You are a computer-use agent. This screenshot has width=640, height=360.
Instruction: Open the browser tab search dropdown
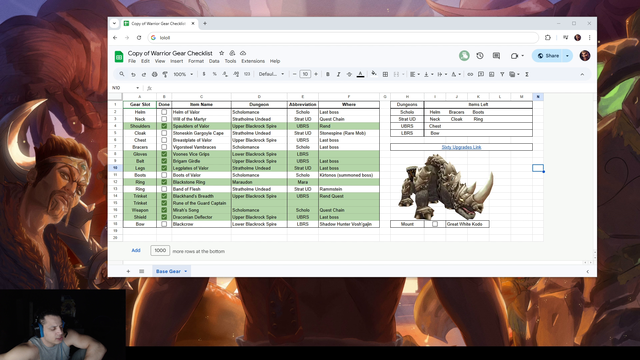[114, 23]
